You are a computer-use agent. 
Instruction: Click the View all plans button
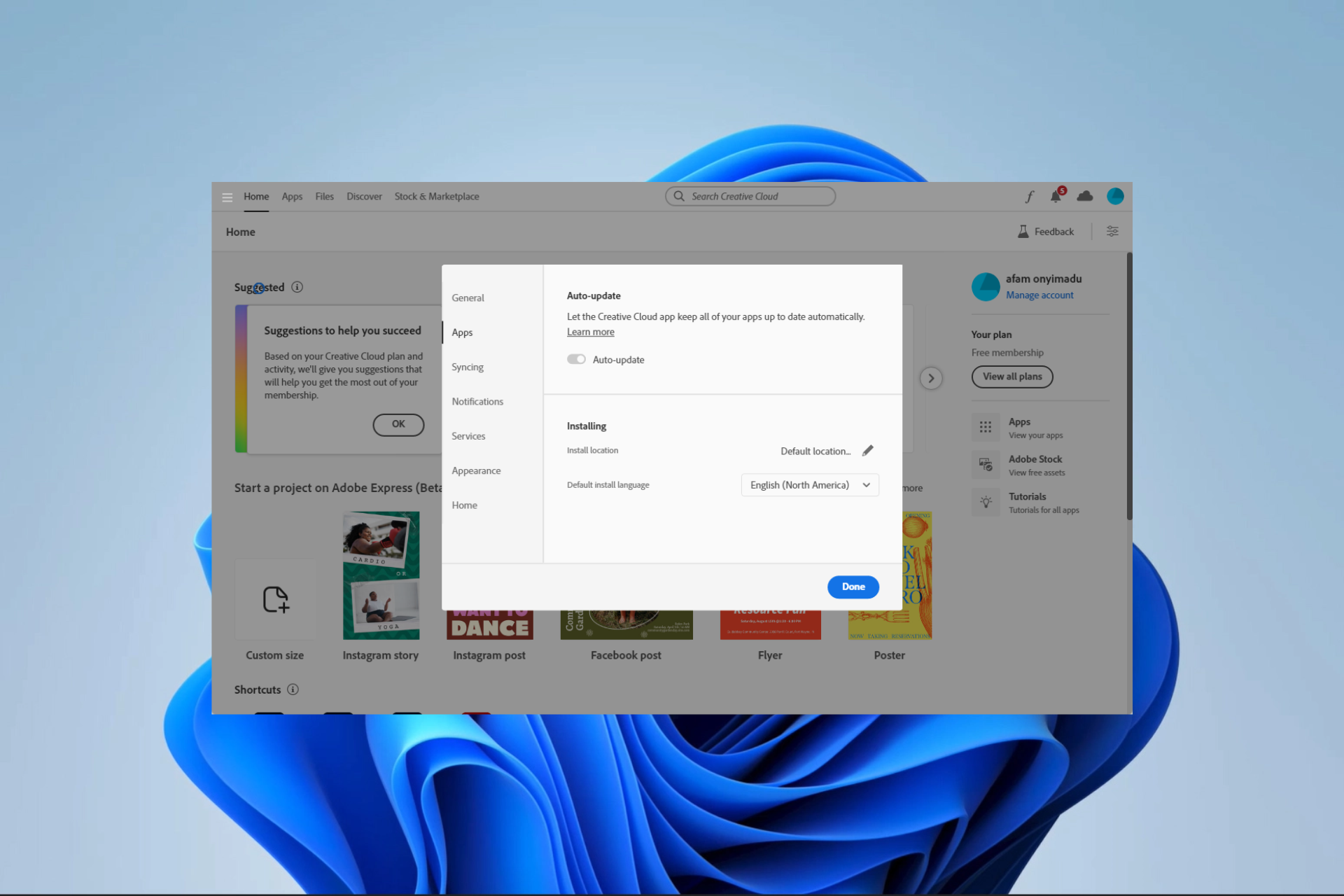coord(1011,377)
